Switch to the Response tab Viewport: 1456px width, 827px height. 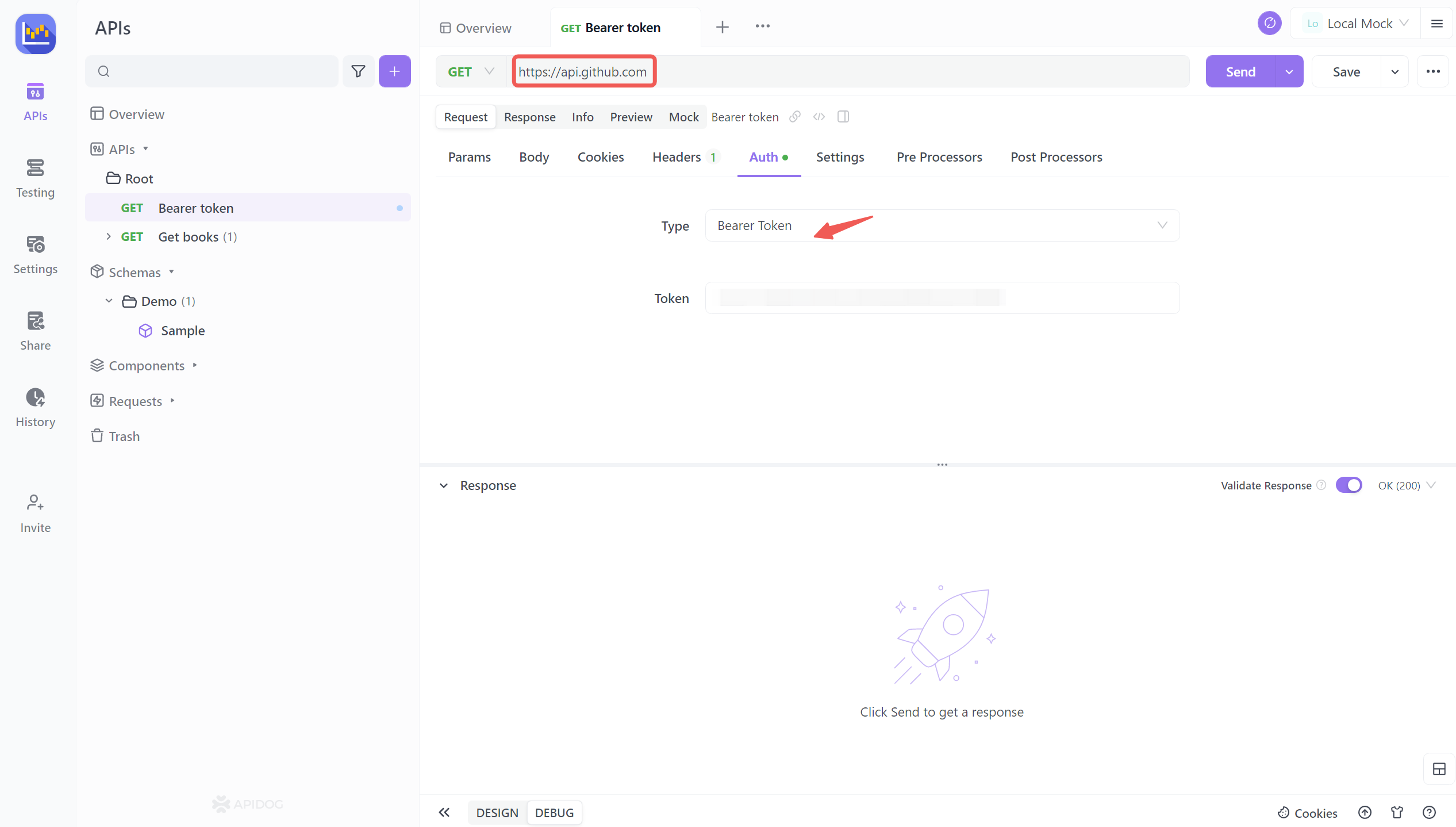(530, 117)
